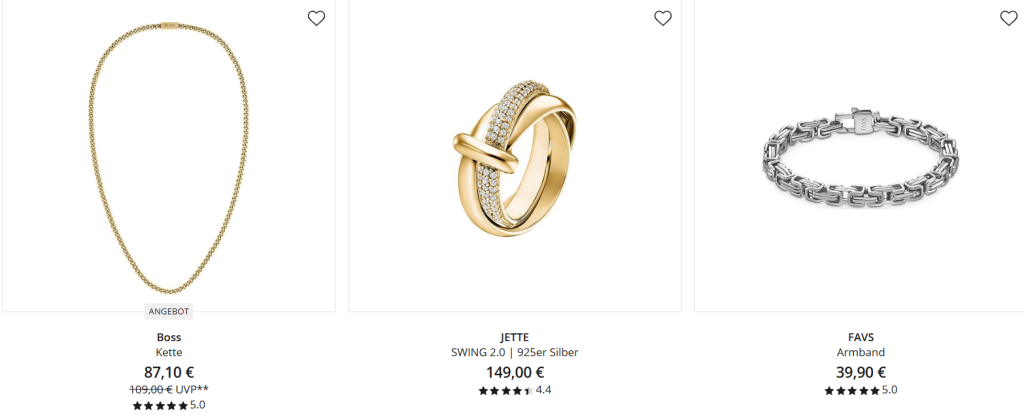Open the silver FAVS bracelet product image

(861, 158)
